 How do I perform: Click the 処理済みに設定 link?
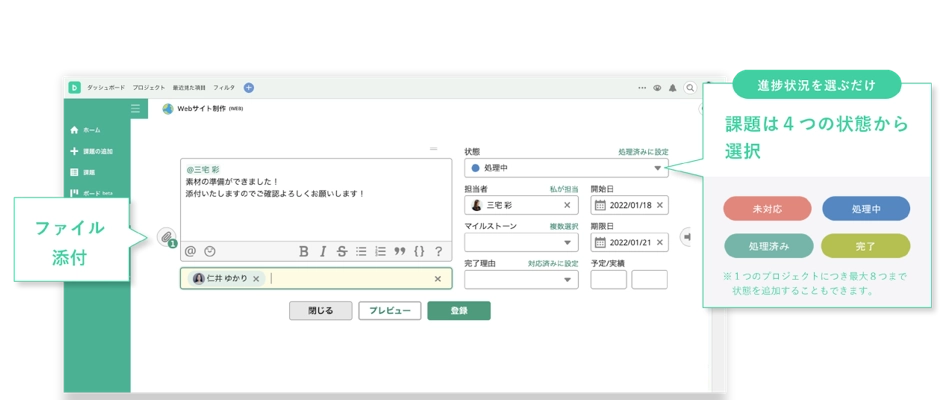[643, 152]
